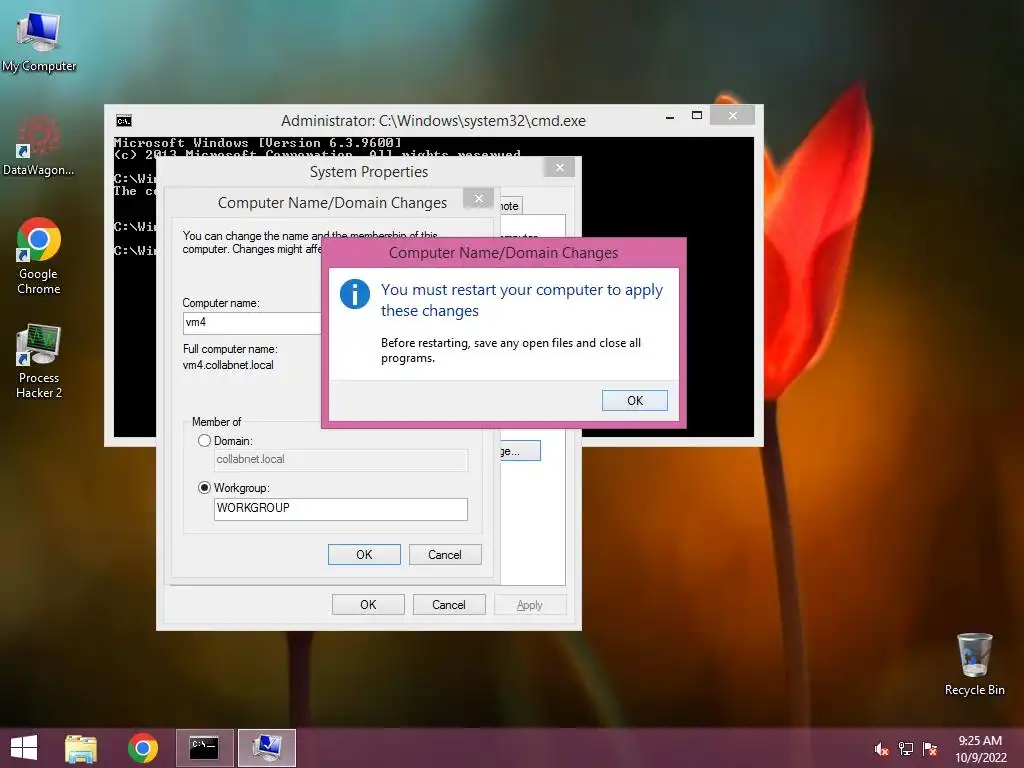Image resolution: width=1024 pixels, height=768 pixels.
Task: Click the partially hidden Change... button
Action: coord(520,451)
